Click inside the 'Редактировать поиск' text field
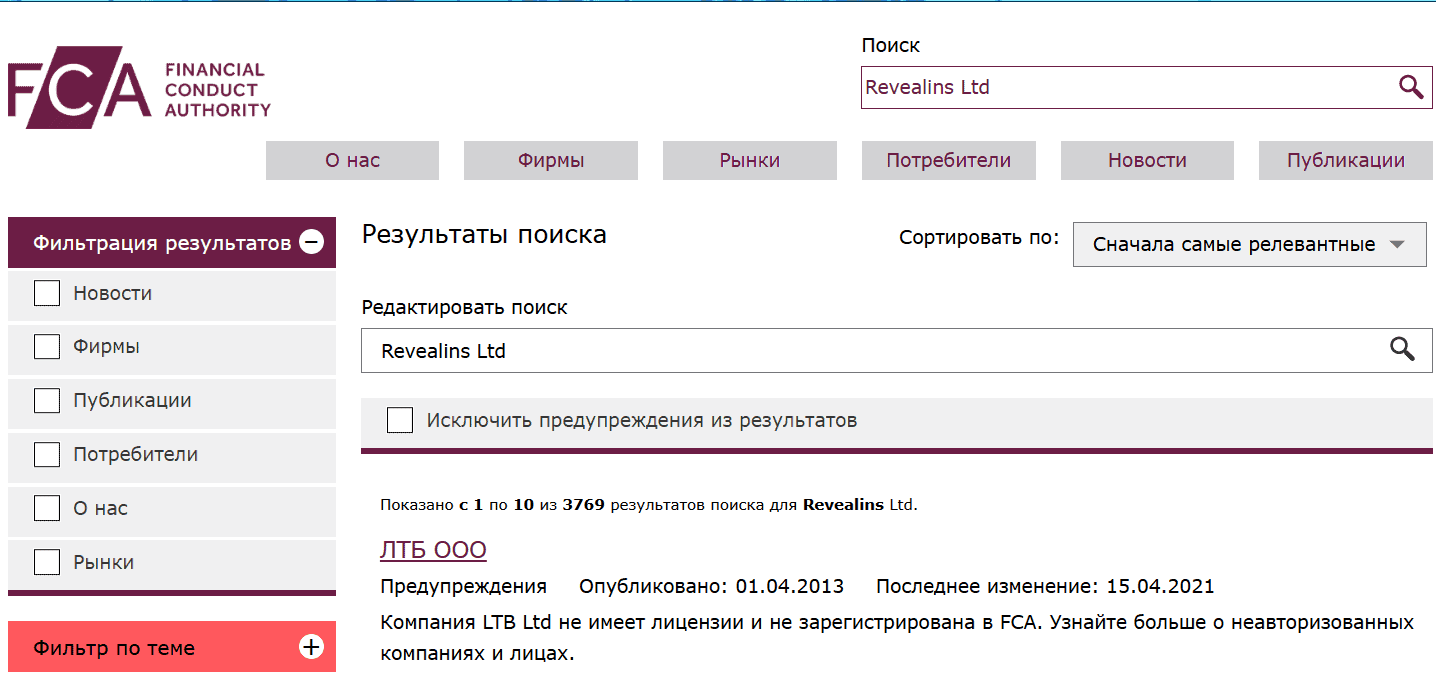Screen dimensions: 1436x687 [x=700, y=350]
